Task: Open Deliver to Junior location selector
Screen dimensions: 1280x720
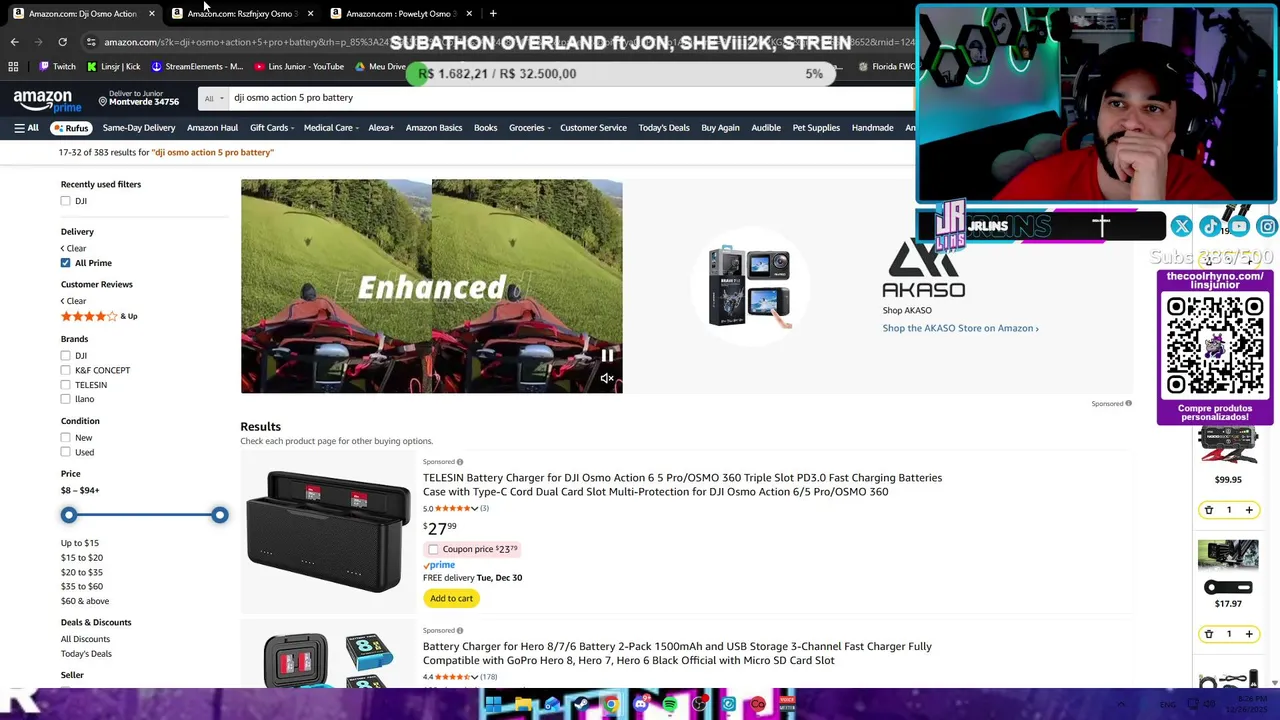Action: 138,98
